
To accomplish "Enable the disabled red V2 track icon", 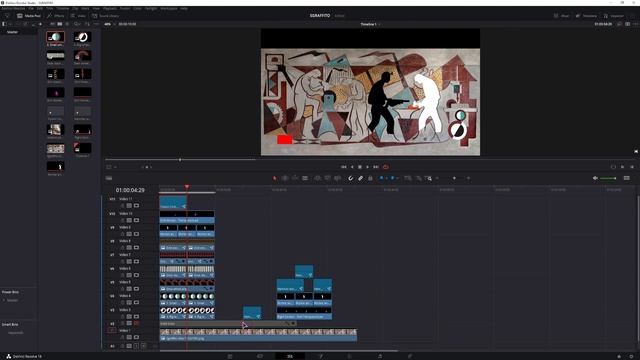I will [x=136, y=323].
